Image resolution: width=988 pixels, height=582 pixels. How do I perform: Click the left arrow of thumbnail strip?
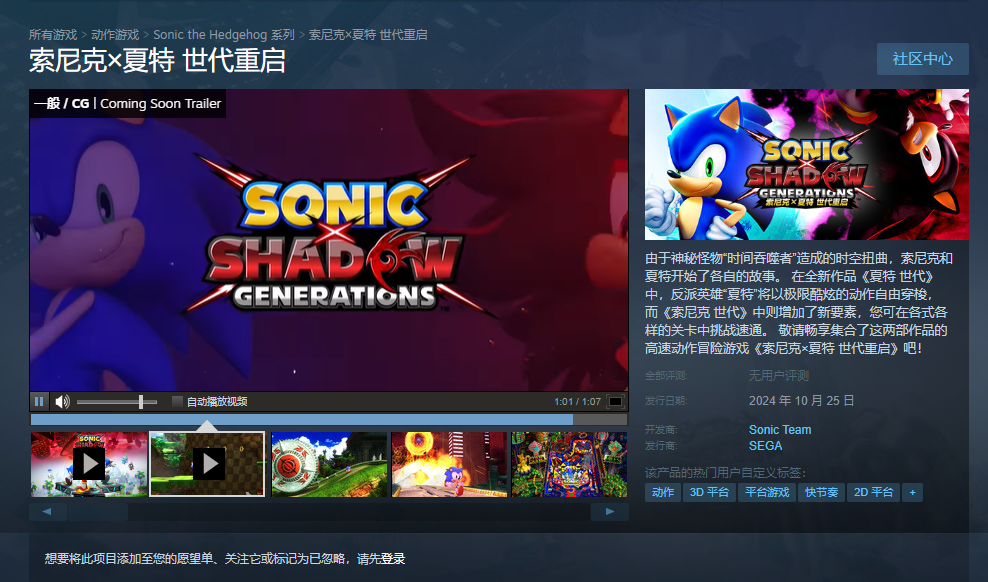(x=47, y=511)
